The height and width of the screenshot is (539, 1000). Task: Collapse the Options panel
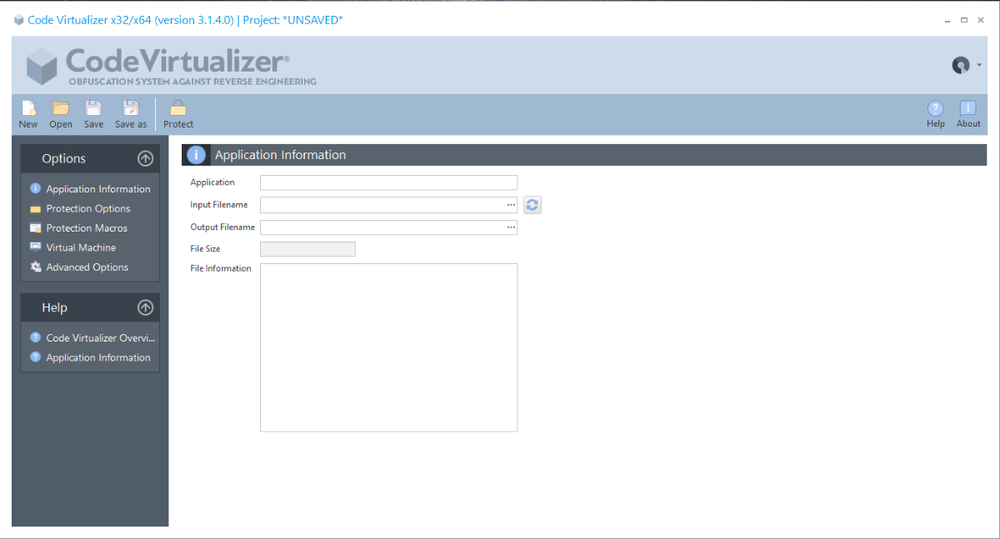pyautogui.click(x=145, y=158)
